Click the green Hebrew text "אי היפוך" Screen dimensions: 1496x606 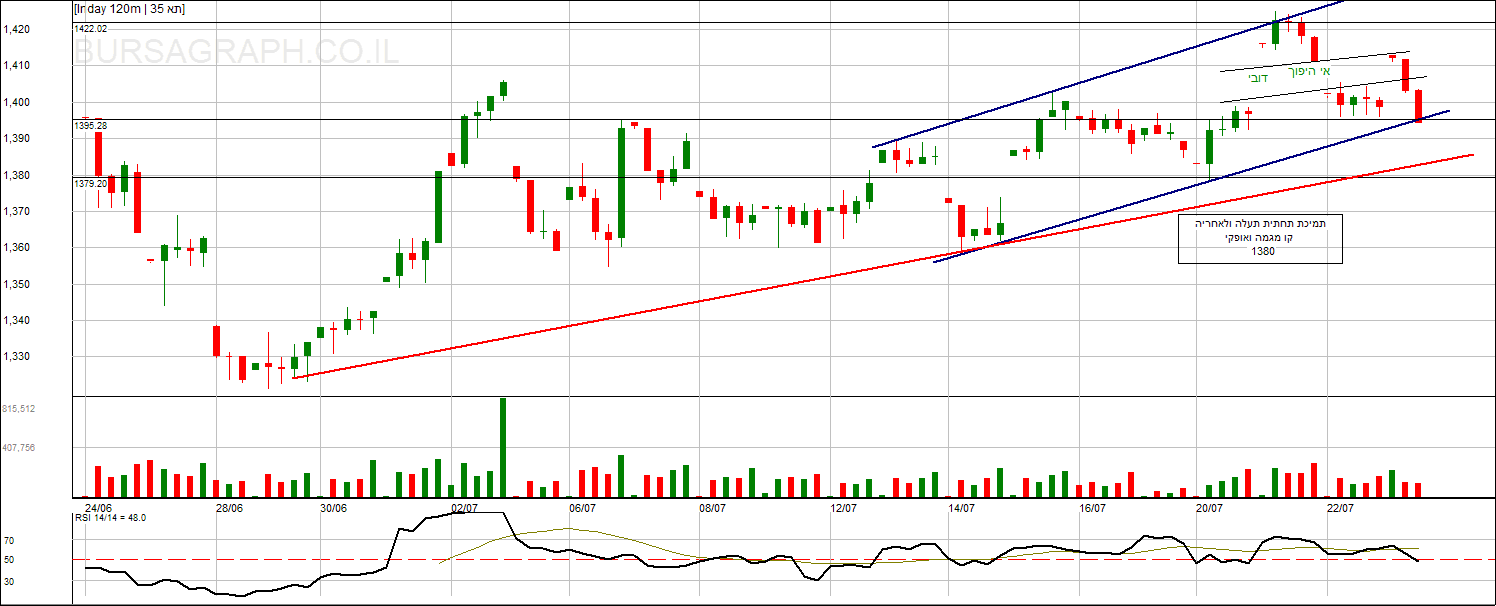(1311, 72)
